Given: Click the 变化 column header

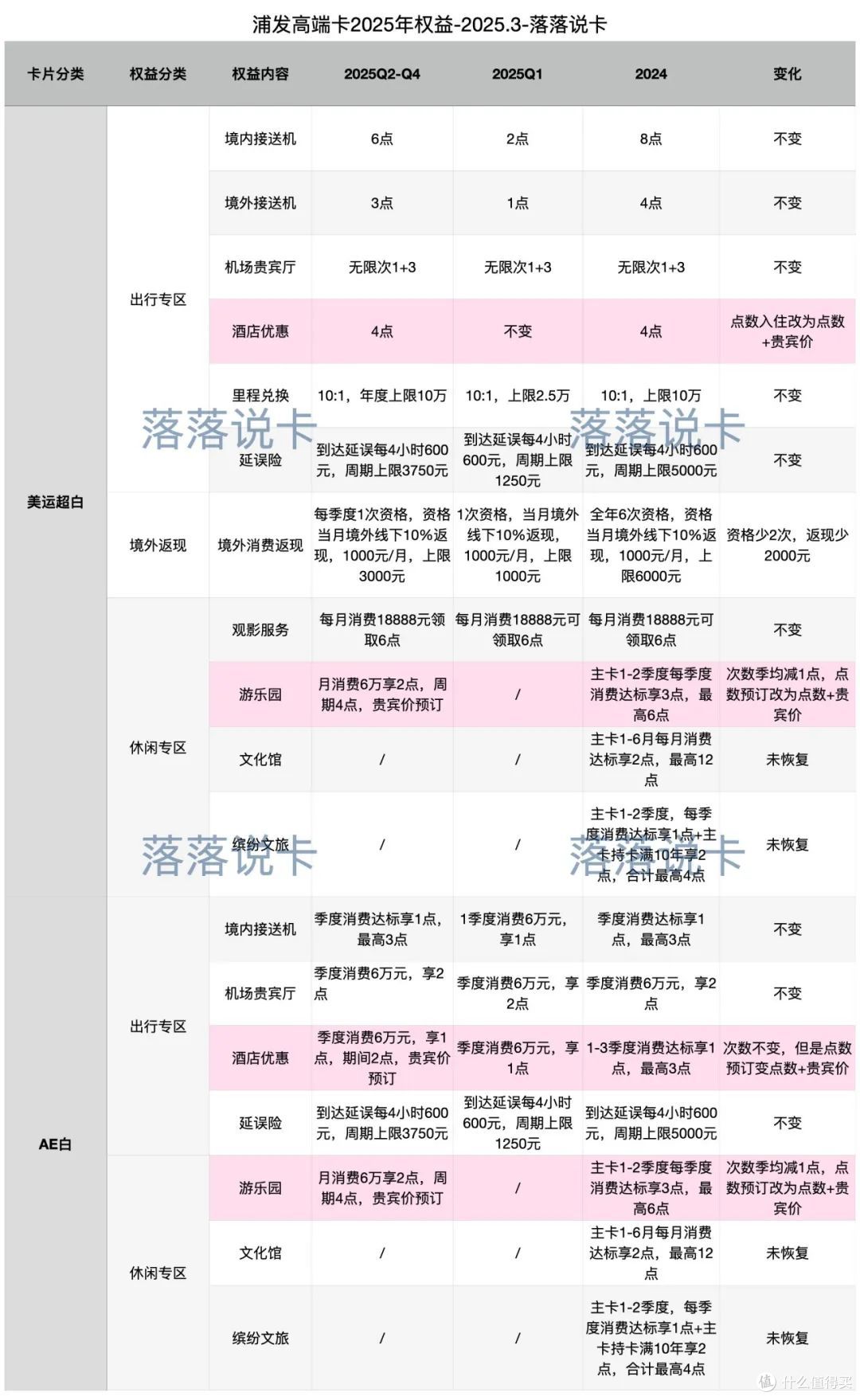Looking at the screenshot, I should (x=787, y=74).
